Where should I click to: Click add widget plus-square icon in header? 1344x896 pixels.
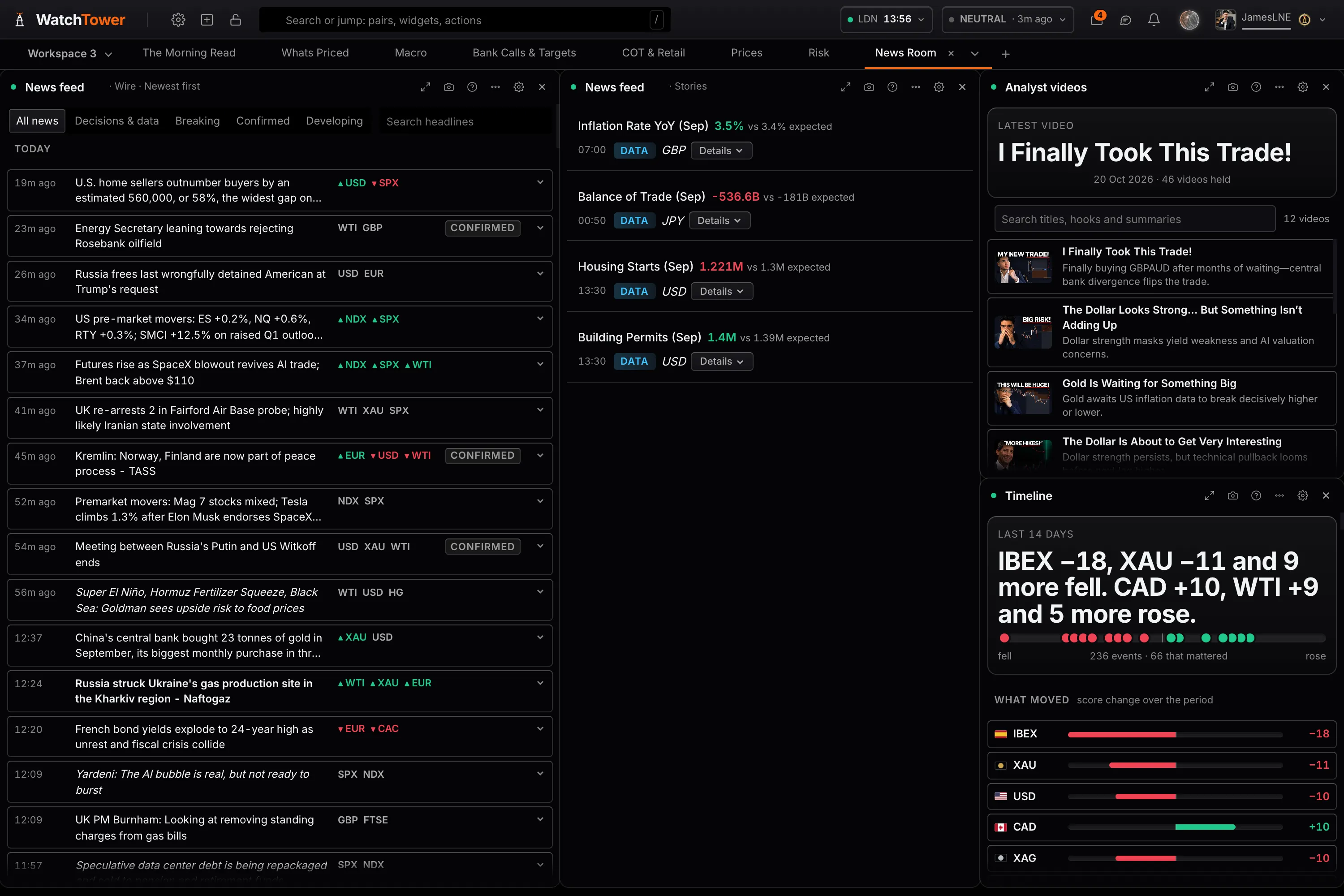tap(207, 20)
